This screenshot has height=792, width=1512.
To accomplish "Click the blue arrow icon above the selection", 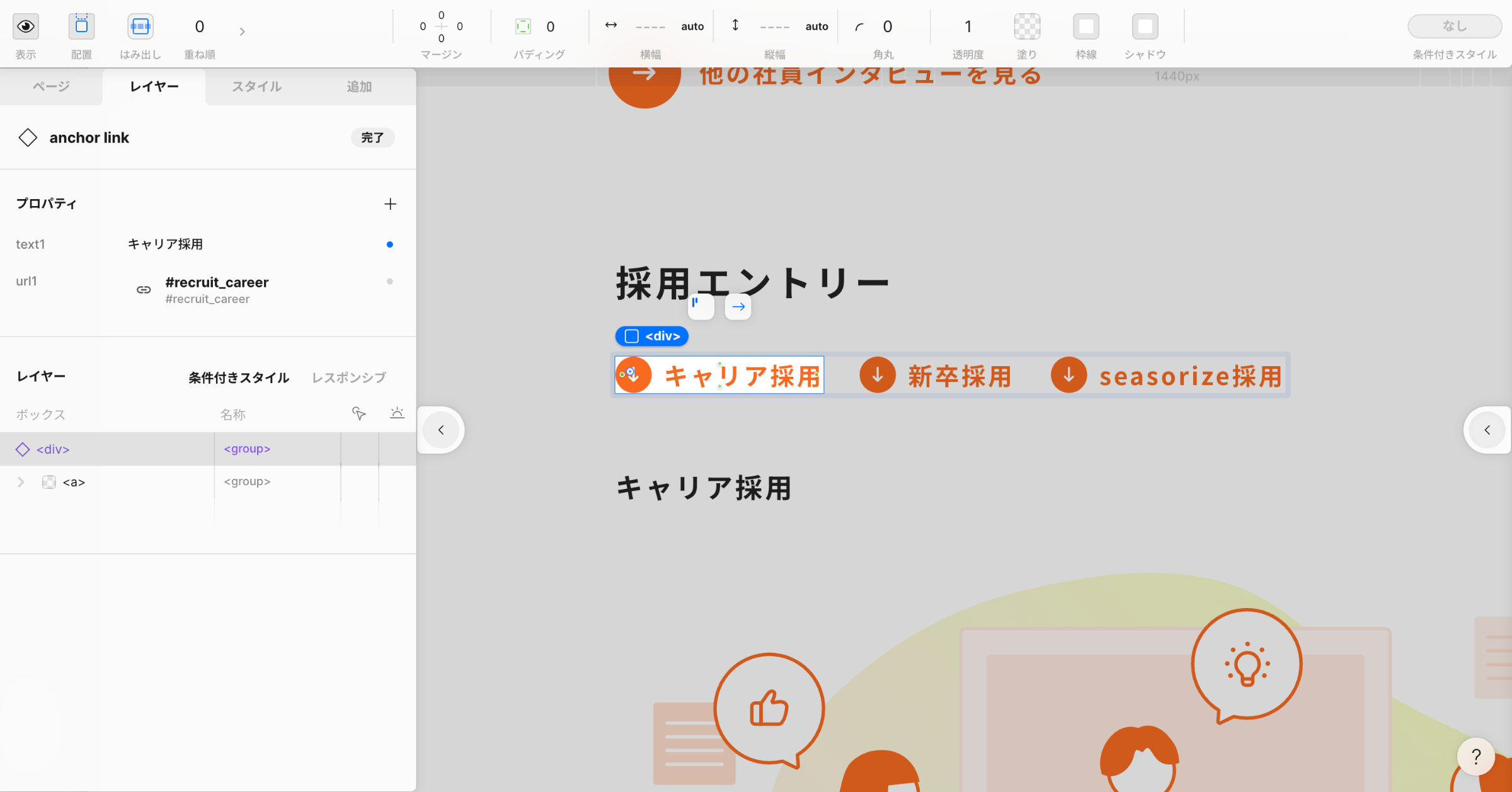I will [738, 307].
